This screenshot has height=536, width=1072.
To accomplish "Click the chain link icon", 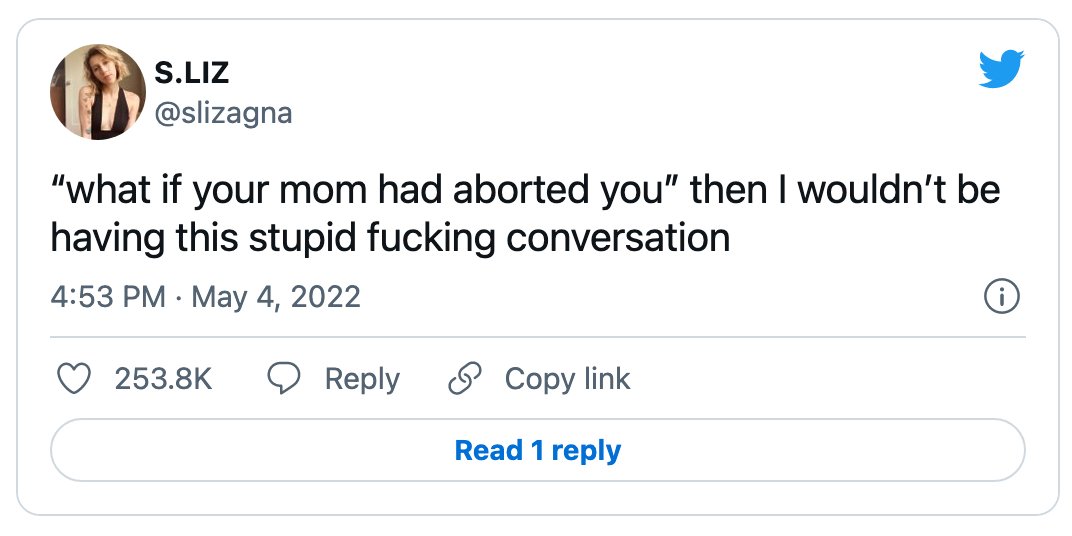I will (x=465, y=378).
